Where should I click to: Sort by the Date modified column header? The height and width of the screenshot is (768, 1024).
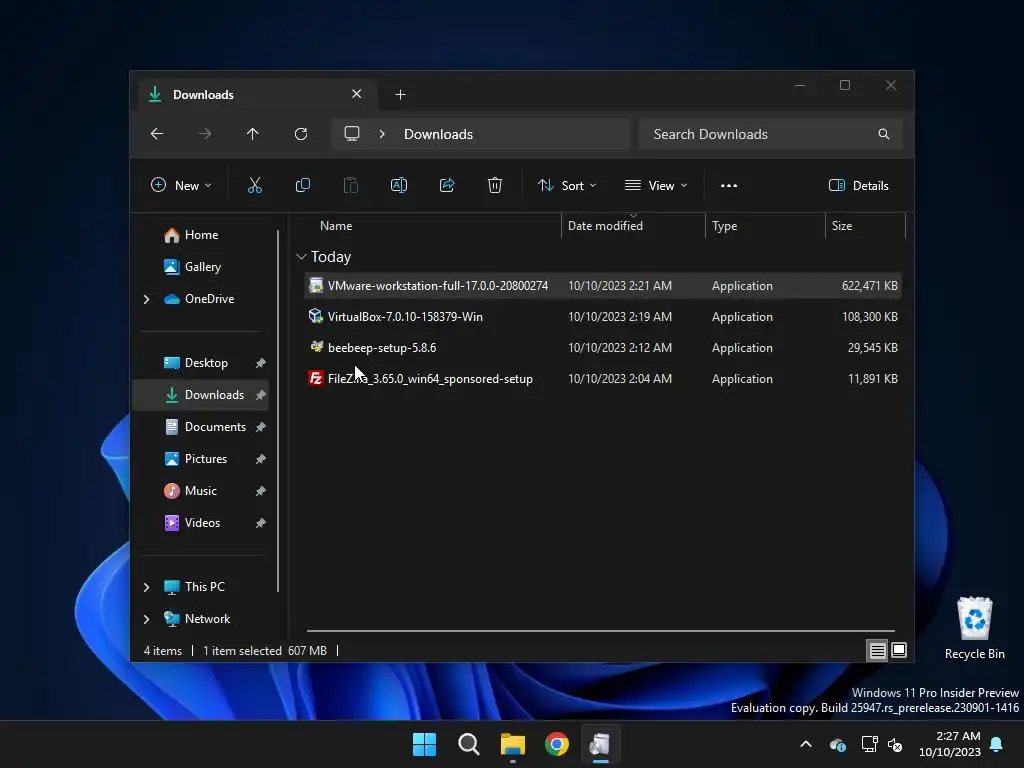click(x=605, y=225)
